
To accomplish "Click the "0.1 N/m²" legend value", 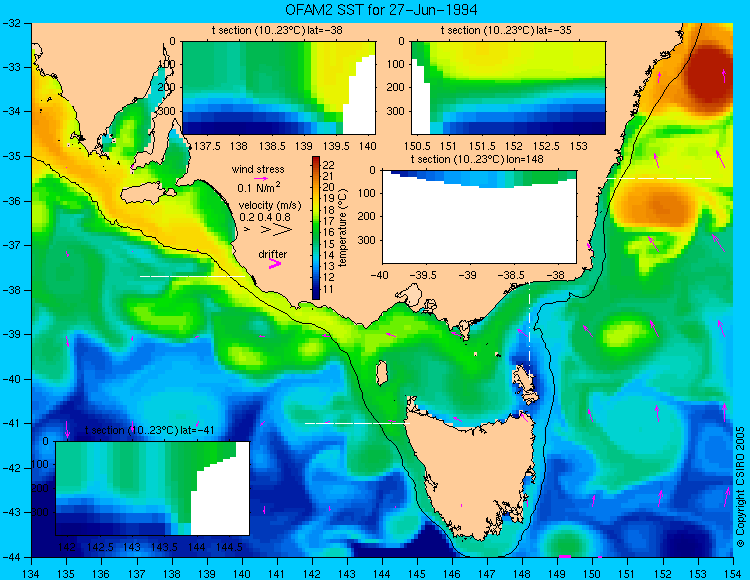I will click(259, 187).
